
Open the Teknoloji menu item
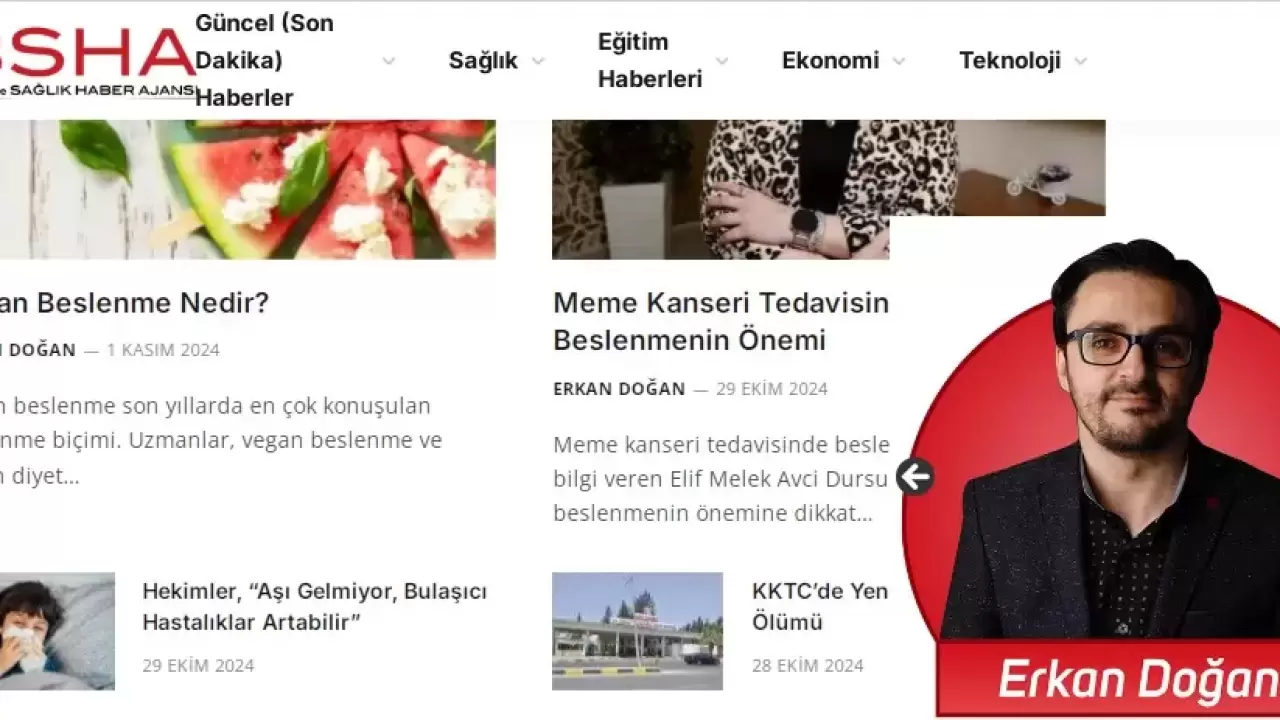tap(1010, 61)
